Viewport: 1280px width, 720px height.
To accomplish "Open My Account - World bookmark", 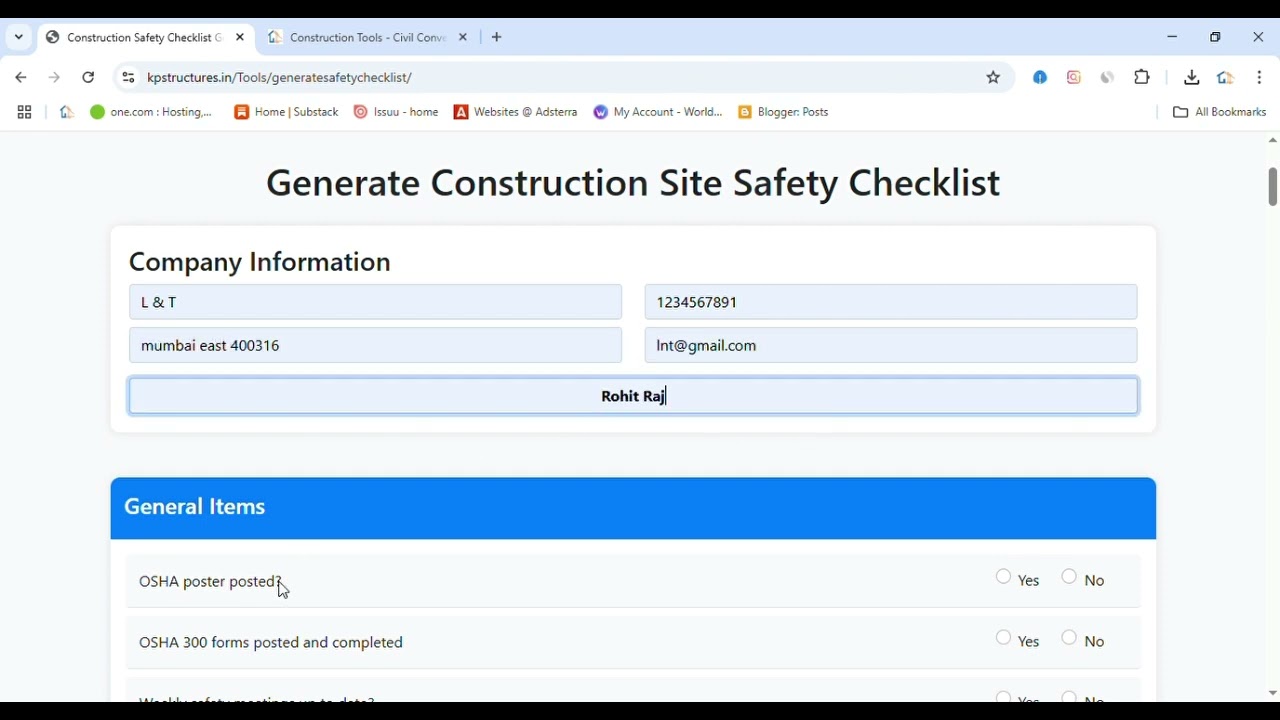I will tap(658, 113).
